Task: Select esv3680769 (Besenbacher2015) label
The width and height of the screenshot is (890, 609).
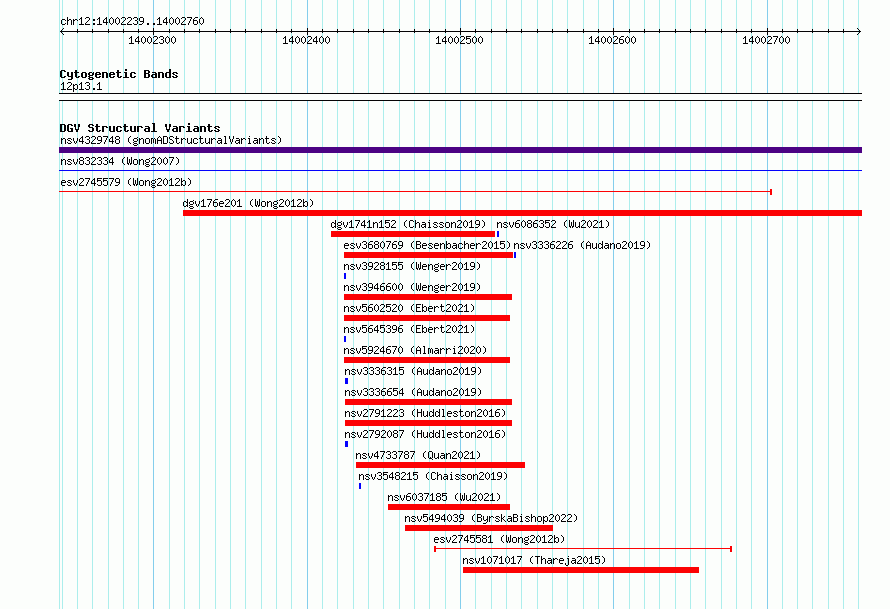Action: tap(427, 245)
